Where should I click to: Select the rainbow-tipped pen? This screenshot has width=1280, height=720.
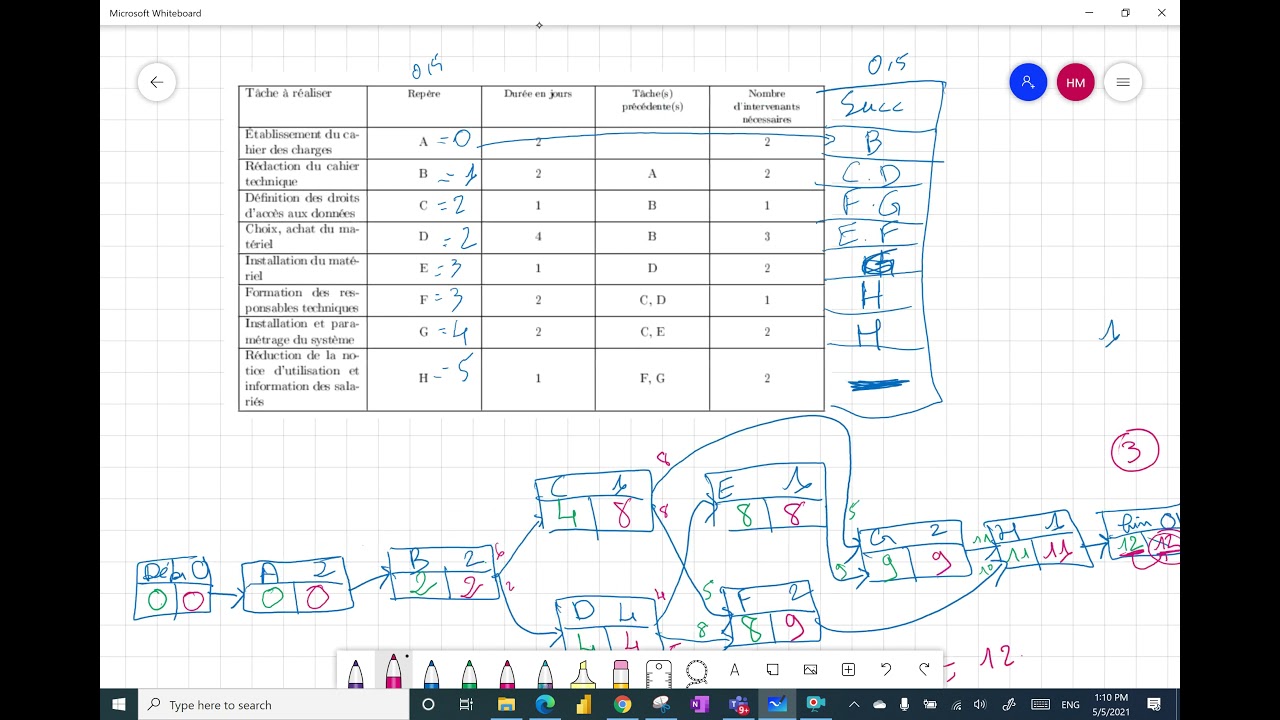[545, 672]
